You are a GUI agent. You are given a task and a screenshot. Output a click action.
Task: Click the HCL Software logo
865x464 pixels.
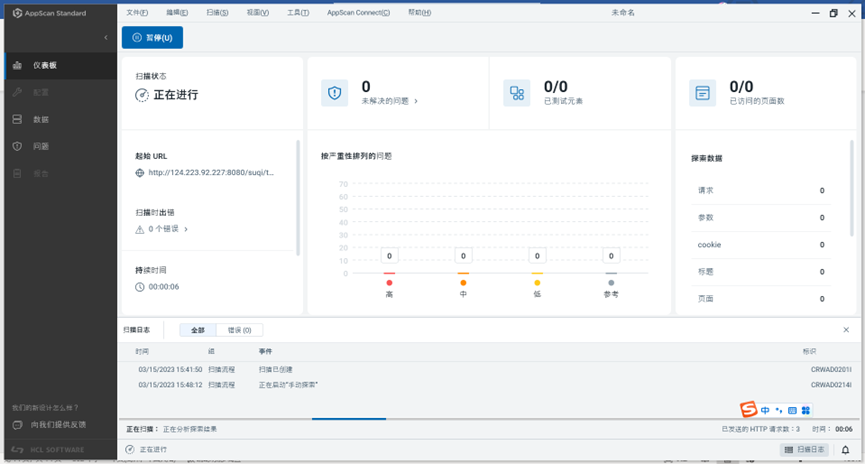[x=48, y=450]
